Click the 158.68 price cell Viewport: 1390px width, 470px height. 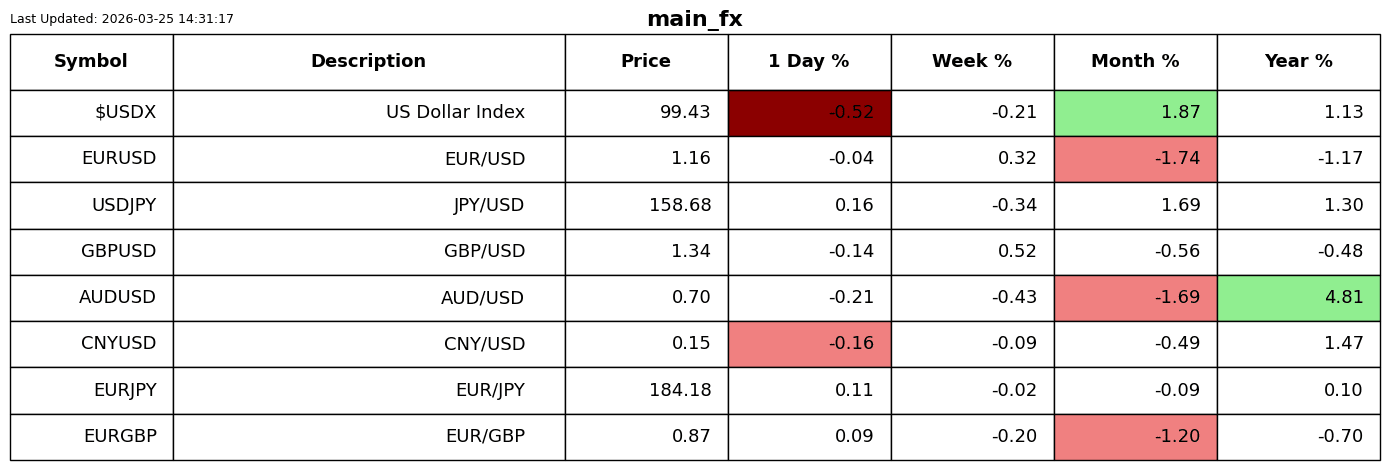[x=646, y=206]
